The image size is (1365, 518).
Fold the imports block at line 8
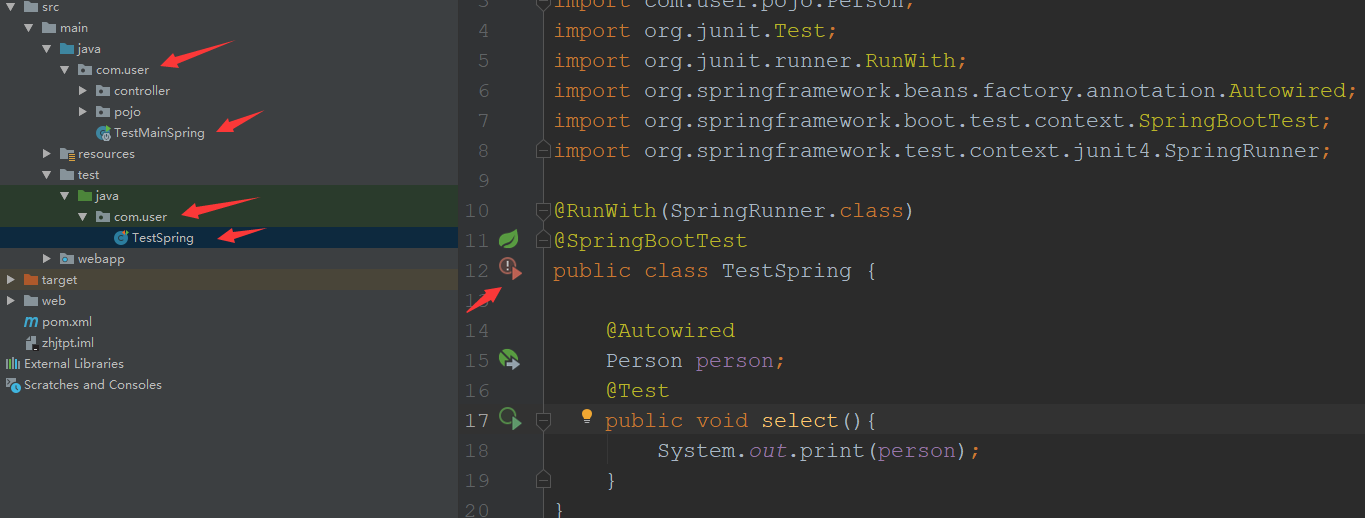(x=543, y=150)
